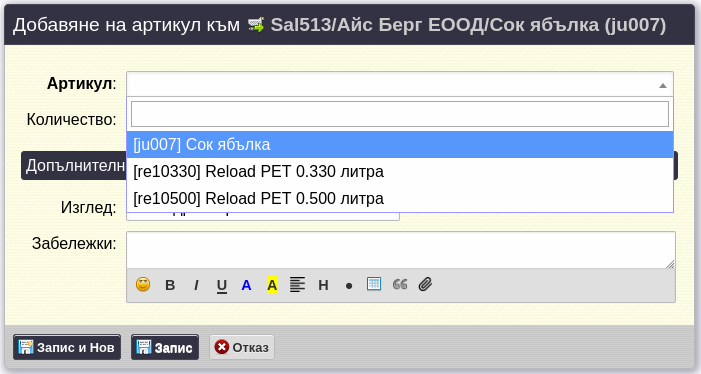The image size is (701, 374).
Task: Underline text with the U icon
Action: [x=222, y=286]
